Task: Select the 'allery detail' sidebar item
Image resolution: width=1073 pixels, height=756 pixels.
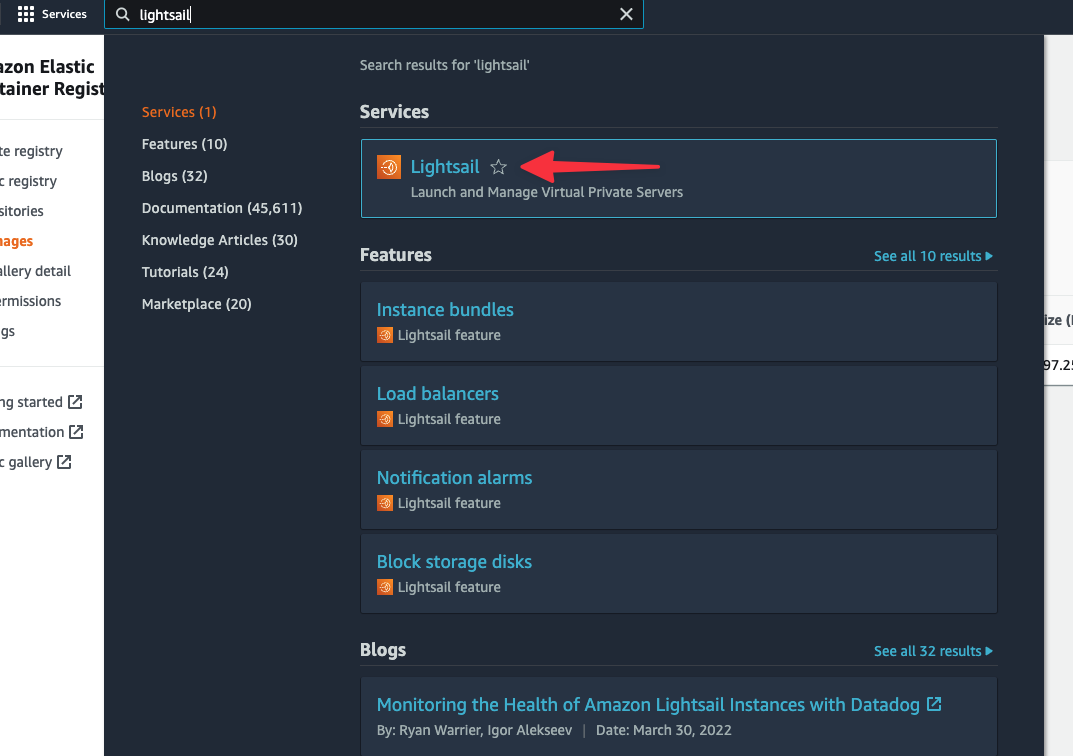Action: pos(35,272)
